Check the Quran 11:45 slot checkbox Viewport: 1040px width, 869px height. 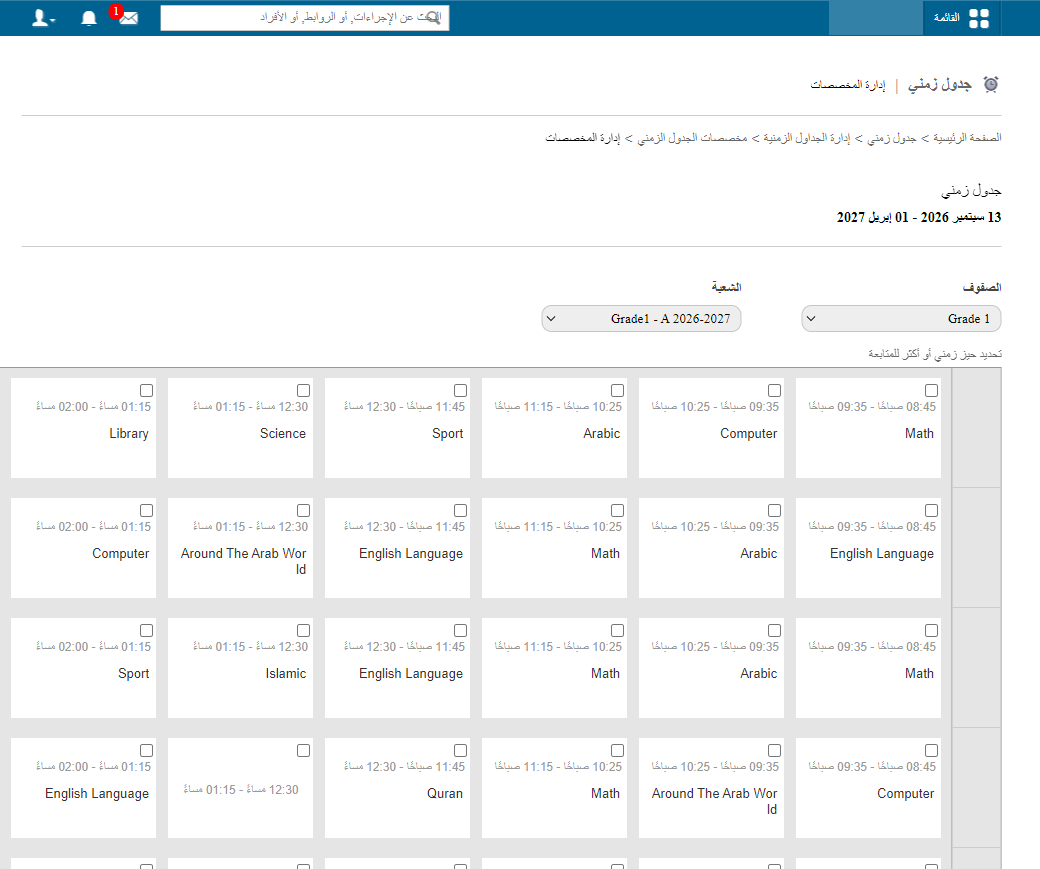tap(460, 751)
